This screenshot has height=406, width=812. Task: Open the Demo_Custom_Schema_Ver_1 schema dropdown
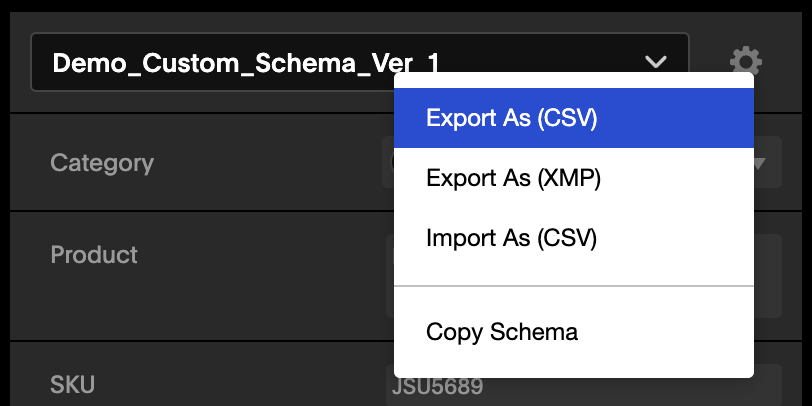[x=360, y=62]
